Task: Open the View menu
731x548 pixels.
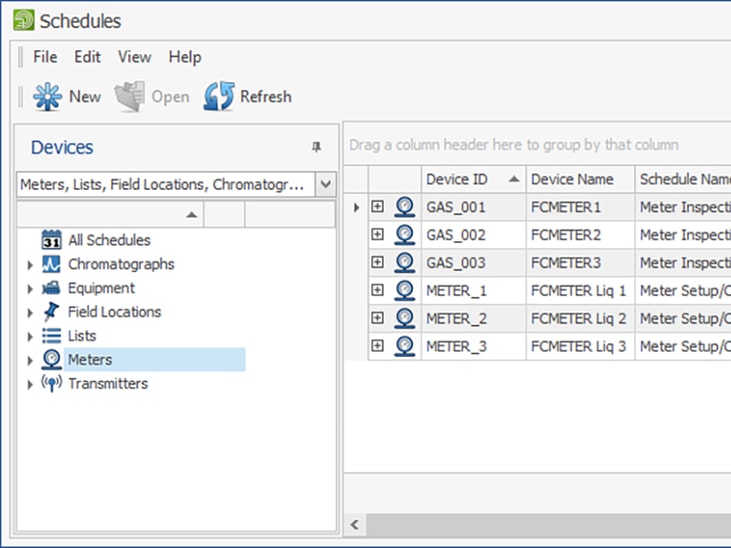Action: tap(134, 57)
